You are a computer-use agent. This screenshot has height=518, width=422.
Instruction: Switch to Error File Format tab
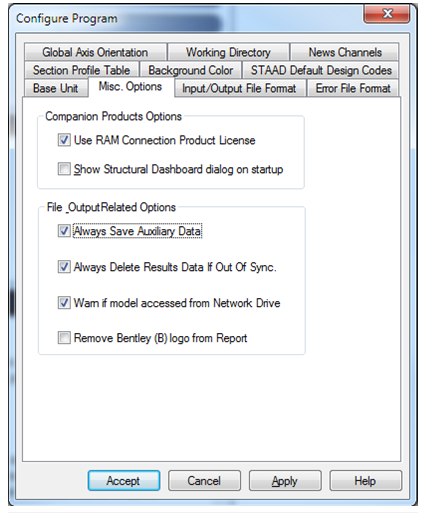point(353,88)
